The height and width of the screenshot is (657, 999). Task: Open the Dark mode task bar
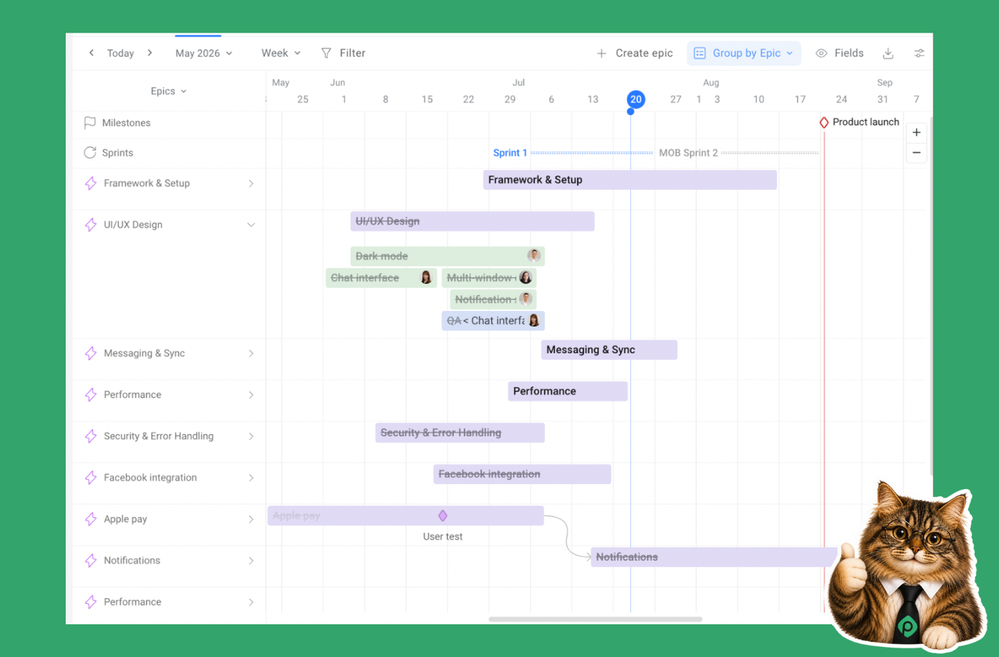pos(447,256)
